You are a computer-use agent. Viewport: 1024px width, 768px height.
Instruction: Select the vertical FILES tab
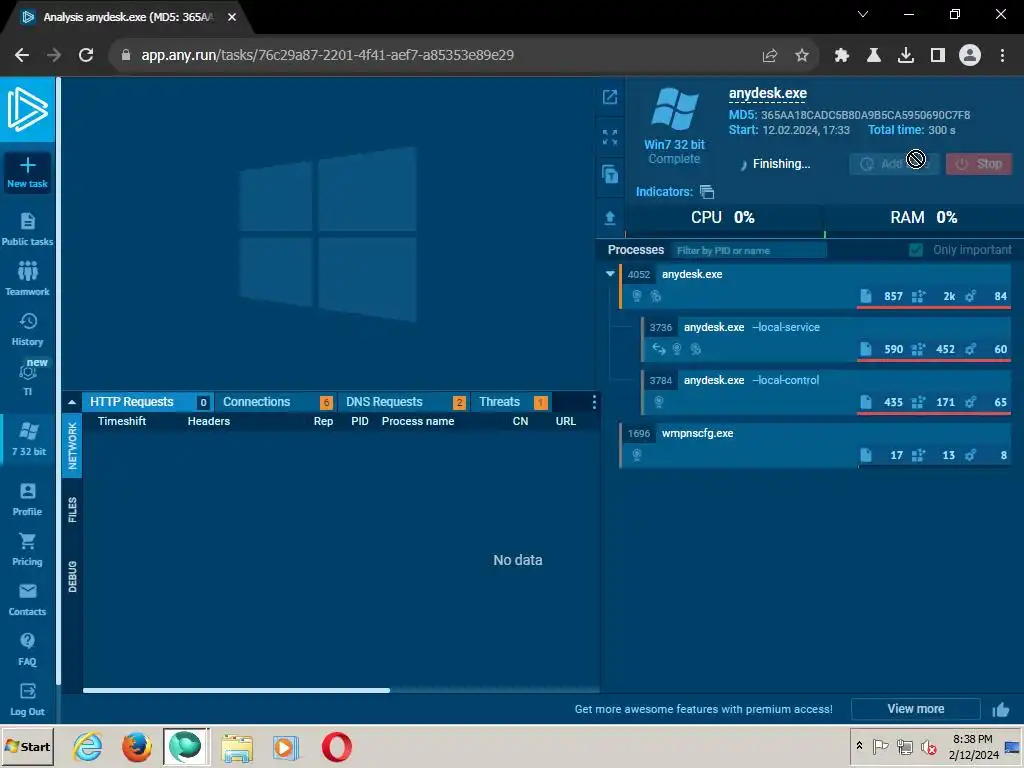(x=72, y=510)
